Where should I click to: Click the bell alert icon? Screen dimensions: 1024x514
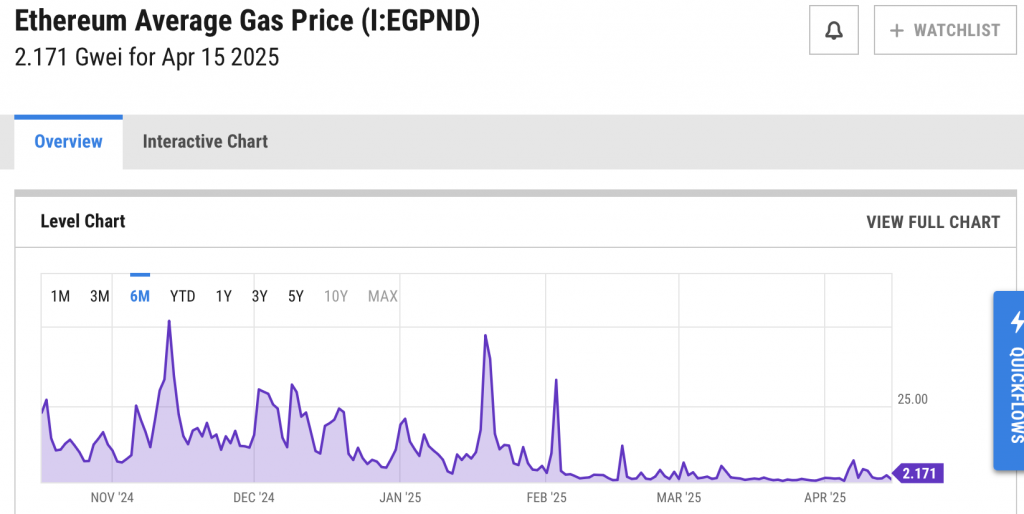click(x=833, y=30)
